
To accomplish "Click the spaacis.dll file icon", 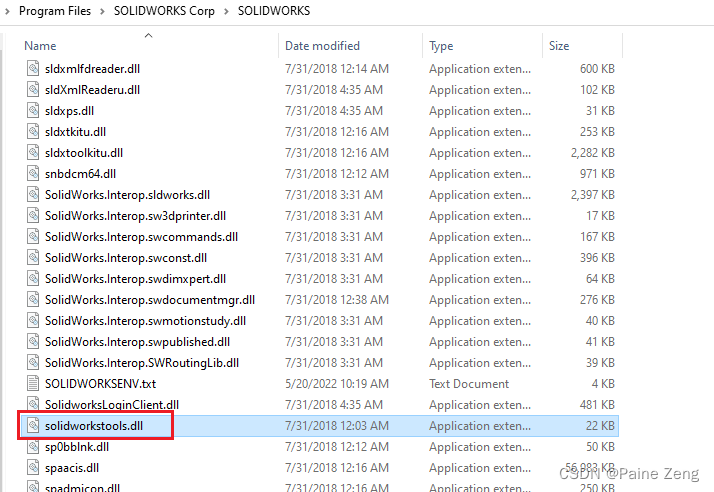I will click(x=33, y=467).
